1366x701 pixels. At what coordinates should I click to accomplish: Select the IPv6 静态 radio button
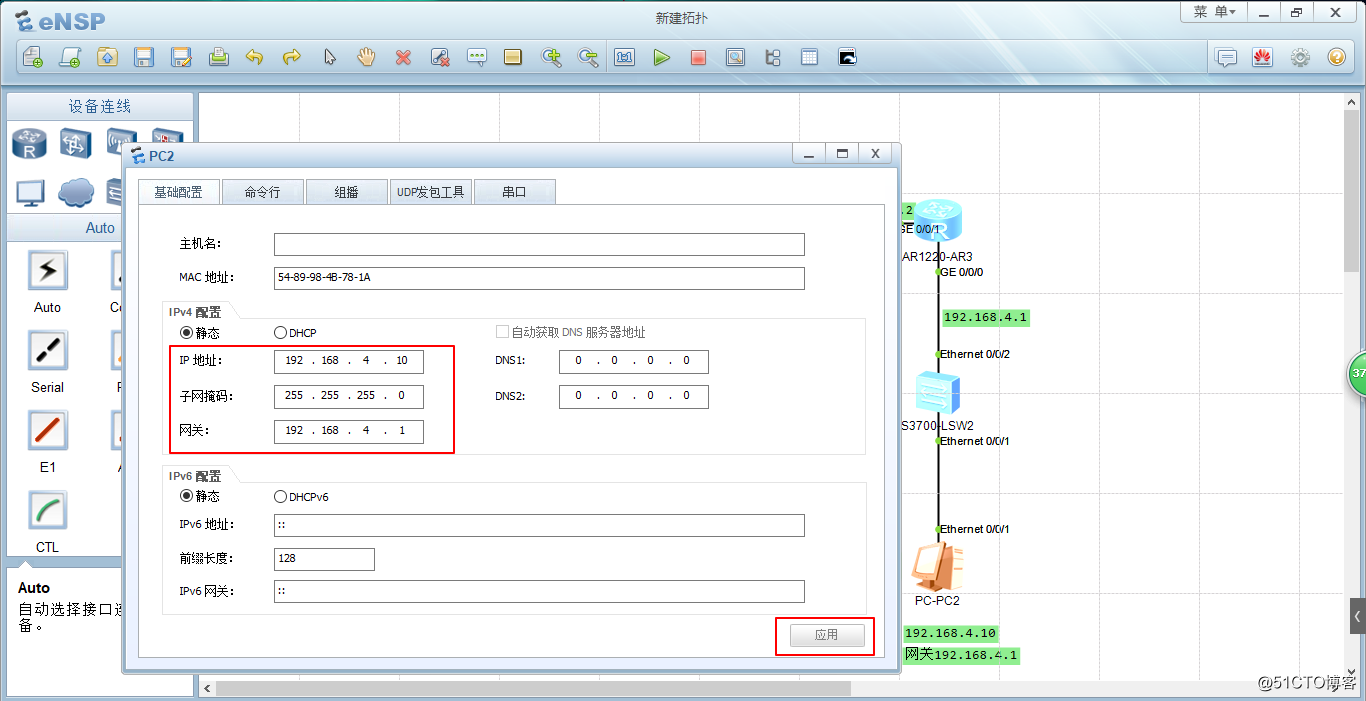click(186, 496)
